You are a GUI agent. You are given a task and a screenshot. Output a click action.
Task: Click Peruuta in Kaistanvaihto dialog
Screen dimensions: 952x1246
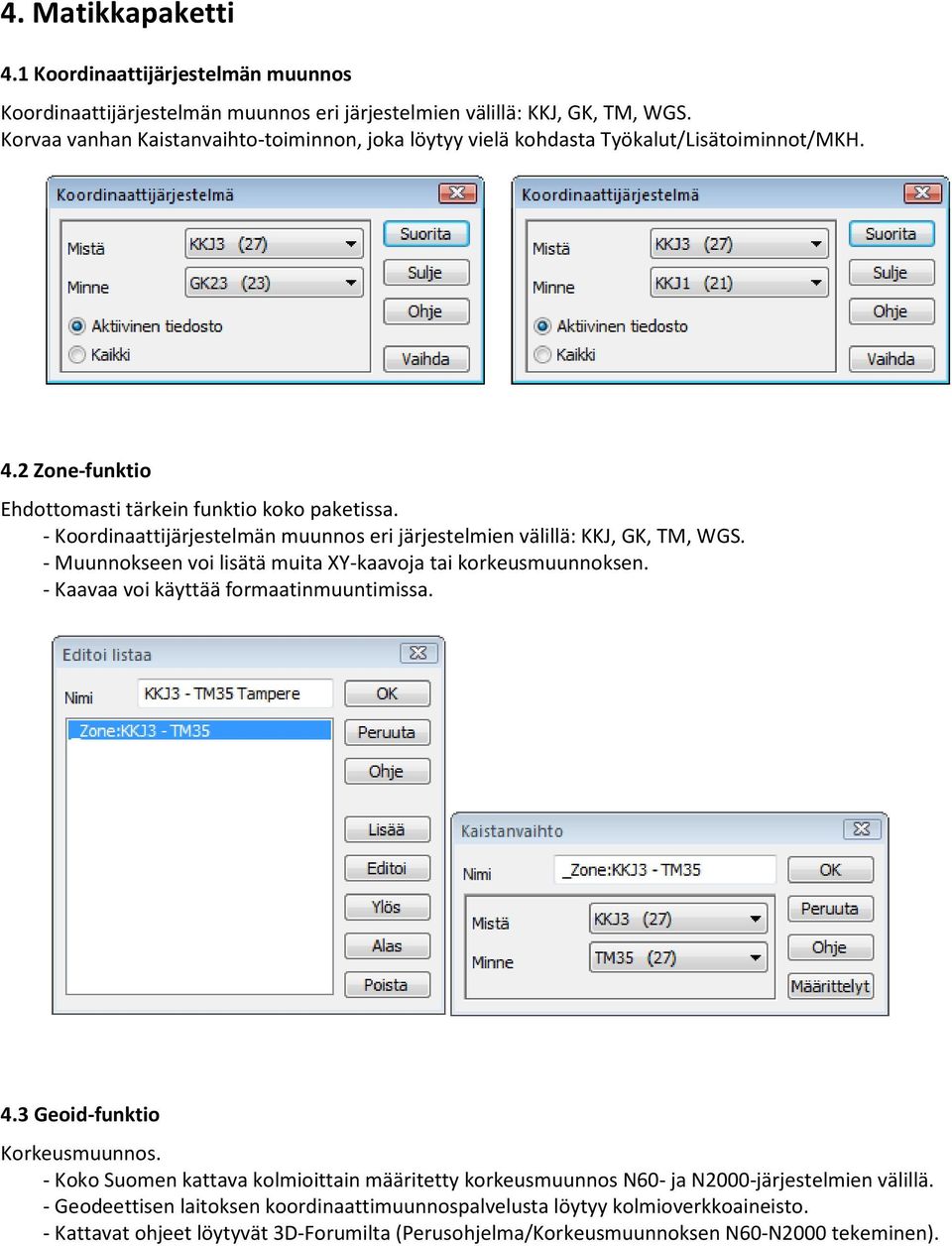tap(831, 909)
